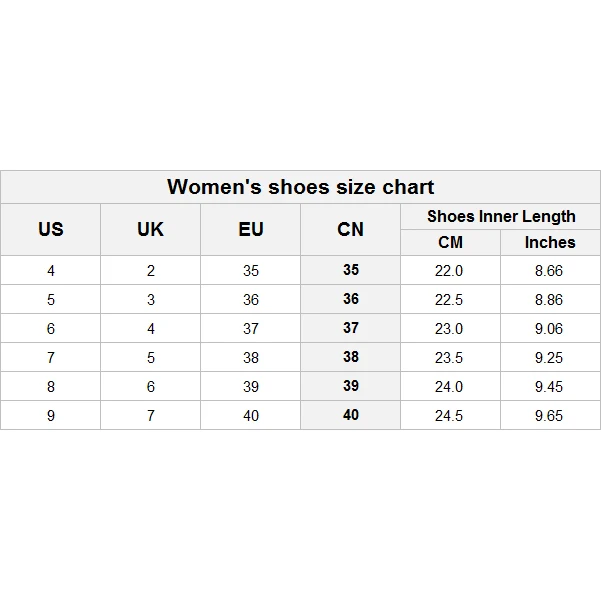Click the Women's shoes size chart title
The width and height of the screenshot is (601, 601).
tap(300, 187)
